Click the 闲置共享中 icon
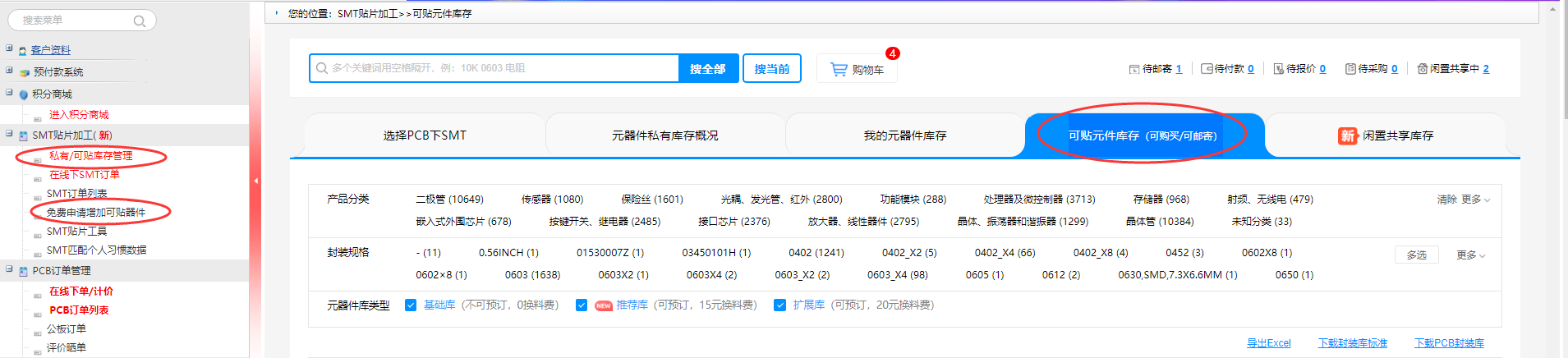Viewport: 1568px width, 358px height. point(1423,69)
